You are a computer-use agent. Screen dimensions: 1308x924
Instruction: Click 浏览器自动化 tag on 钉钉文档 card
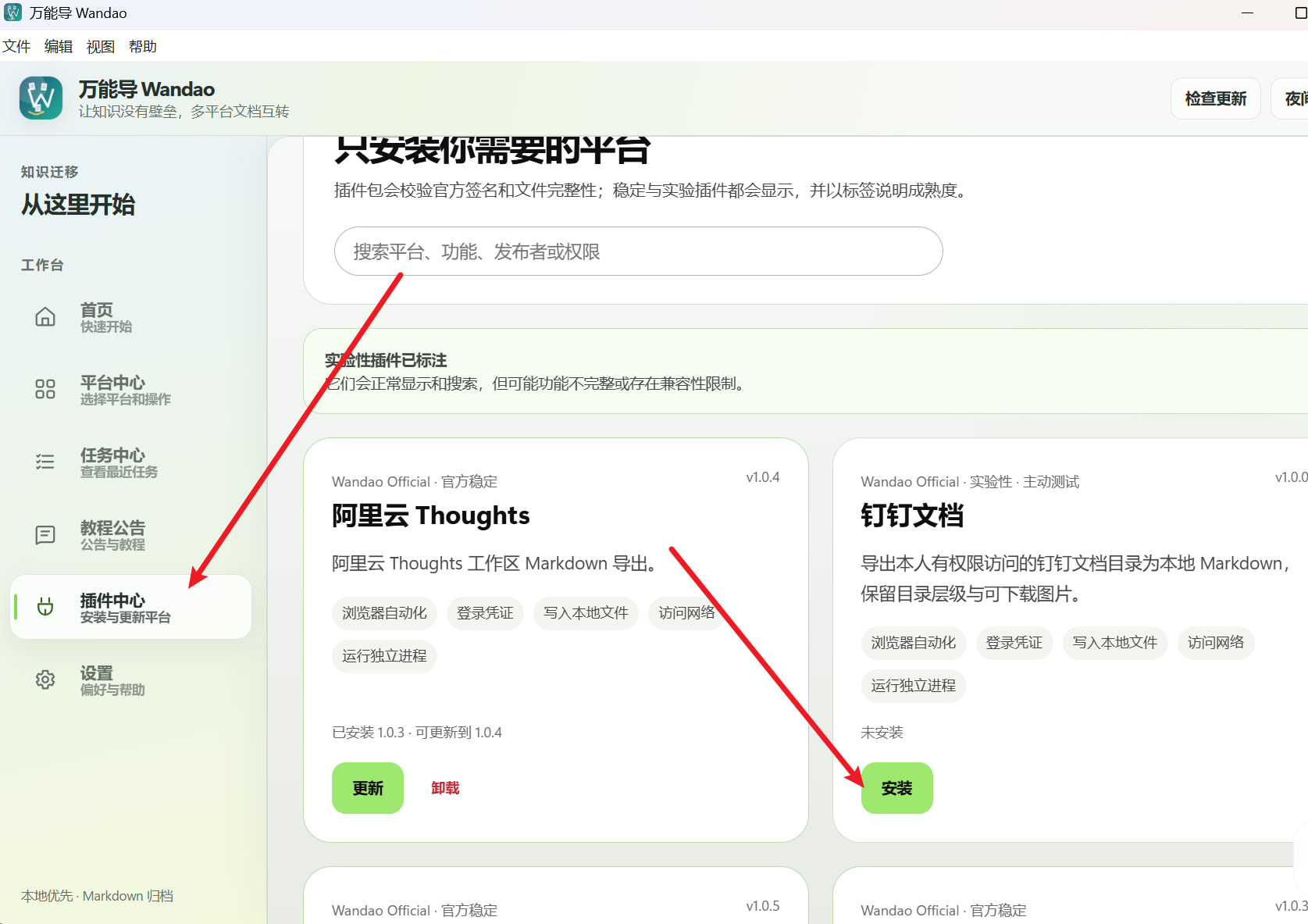(914, 643)
